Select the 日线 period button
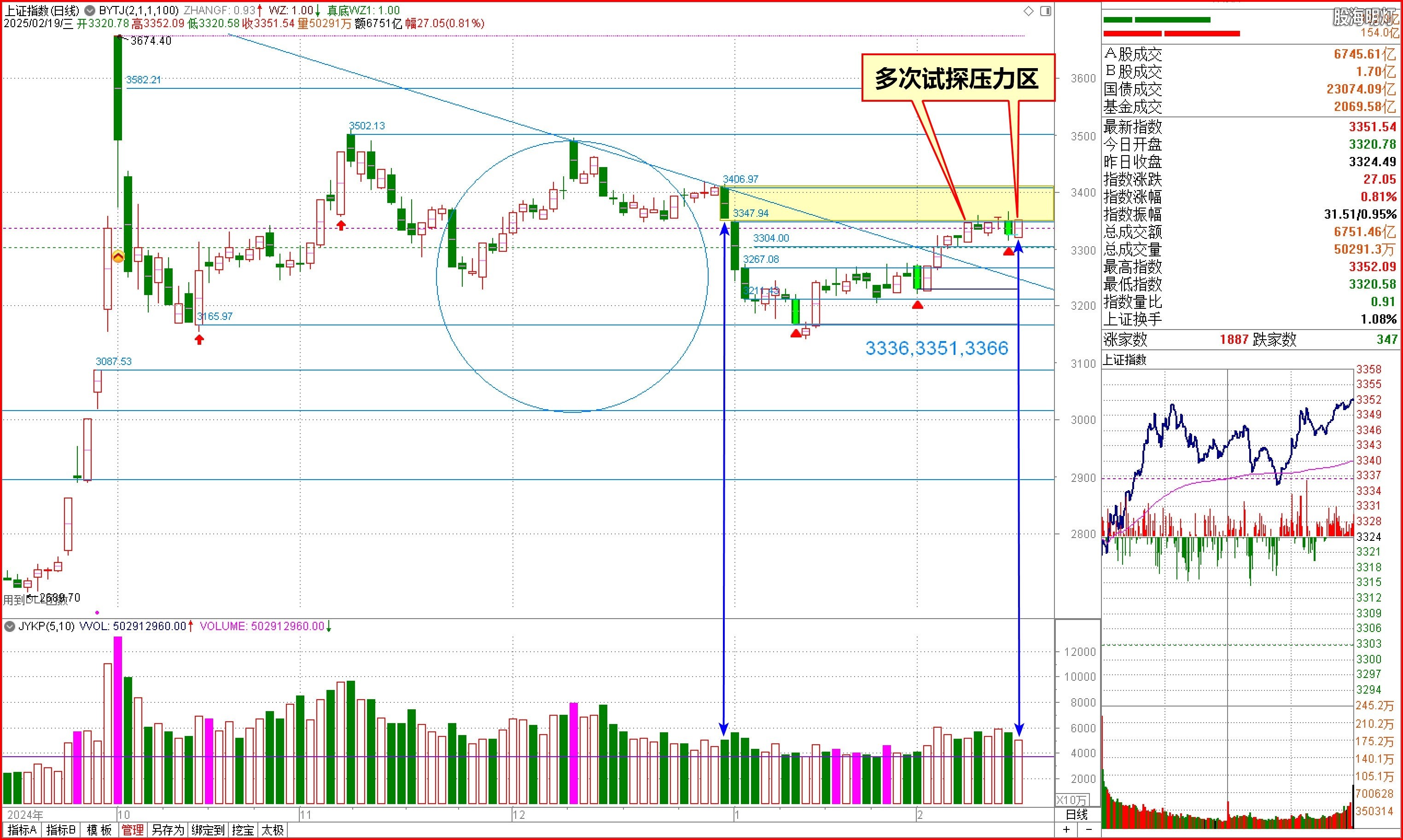This screenshot has height=840, width=1403. coord(1077,815)
